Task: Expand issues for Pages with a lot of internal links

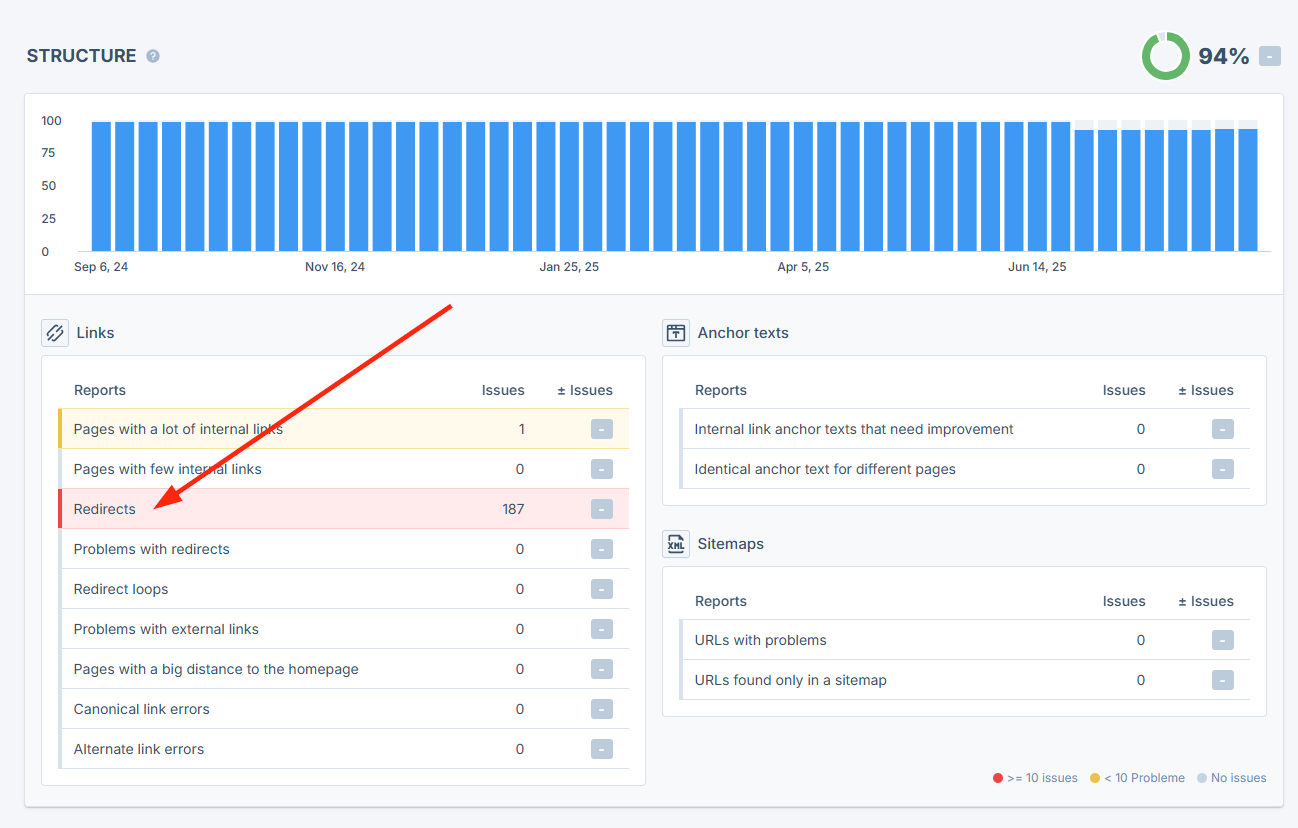Action: coord(601,429)
